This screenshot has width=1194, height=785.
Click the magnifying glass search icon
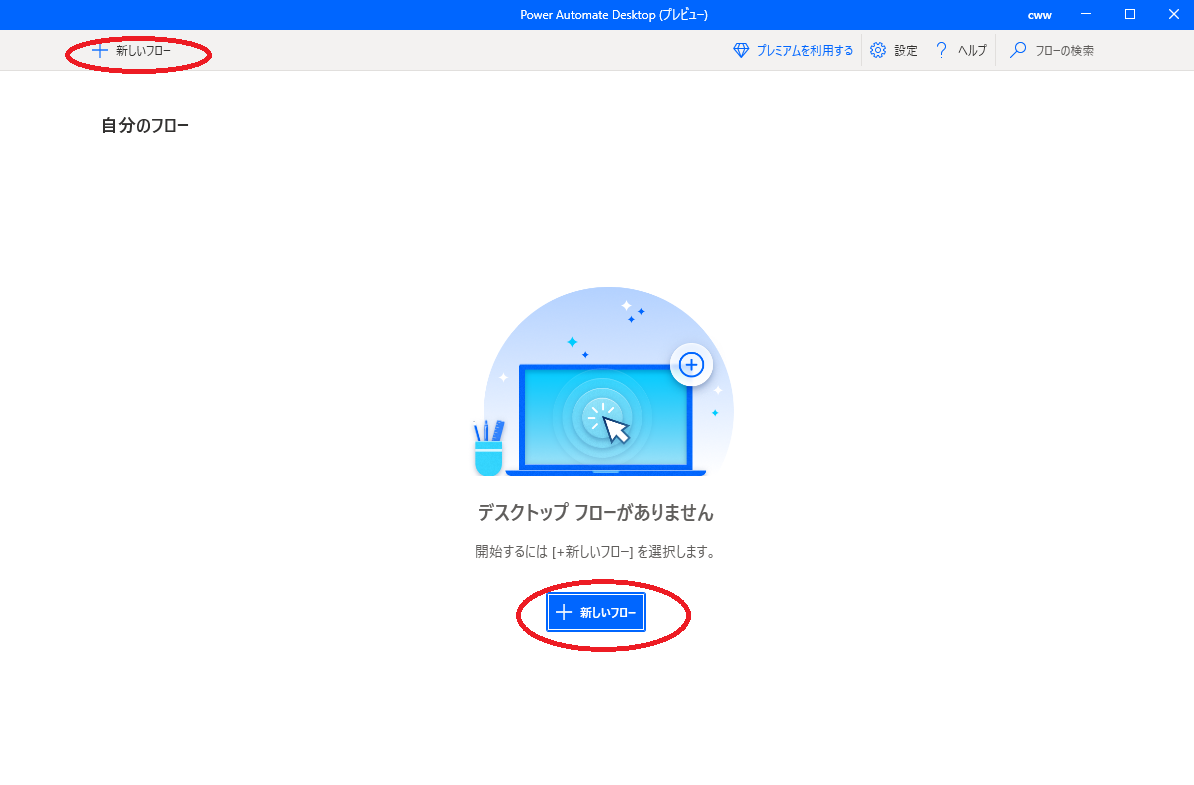(x=1018, y=50)
